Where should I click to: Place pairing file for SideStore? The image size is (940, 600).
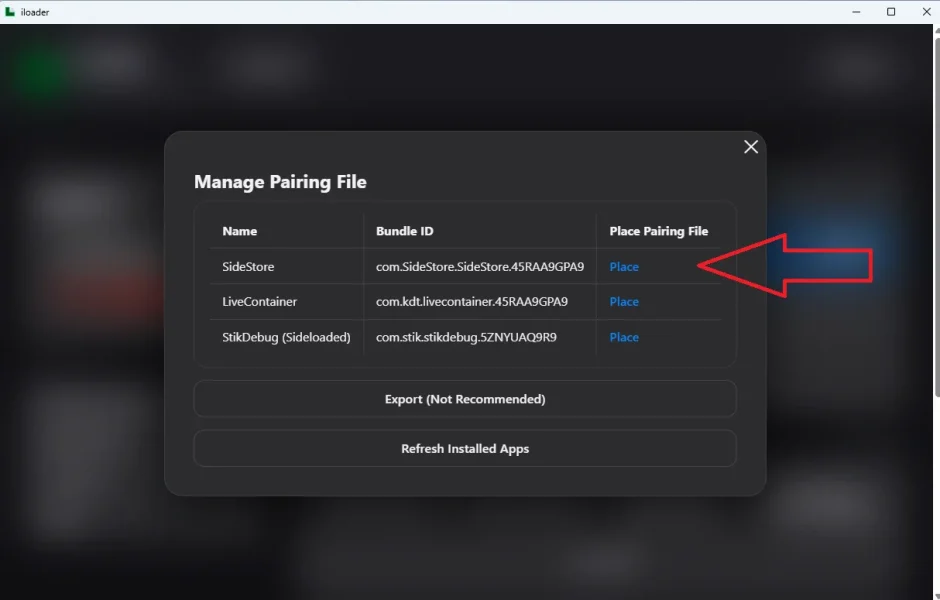click(624, 267)
